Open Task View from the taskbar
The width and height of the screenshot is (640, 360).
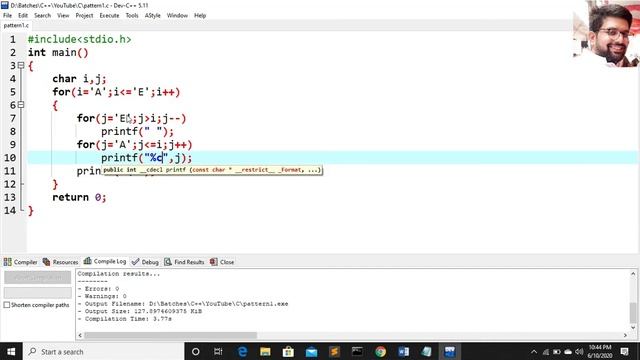(x=218, y=351)
